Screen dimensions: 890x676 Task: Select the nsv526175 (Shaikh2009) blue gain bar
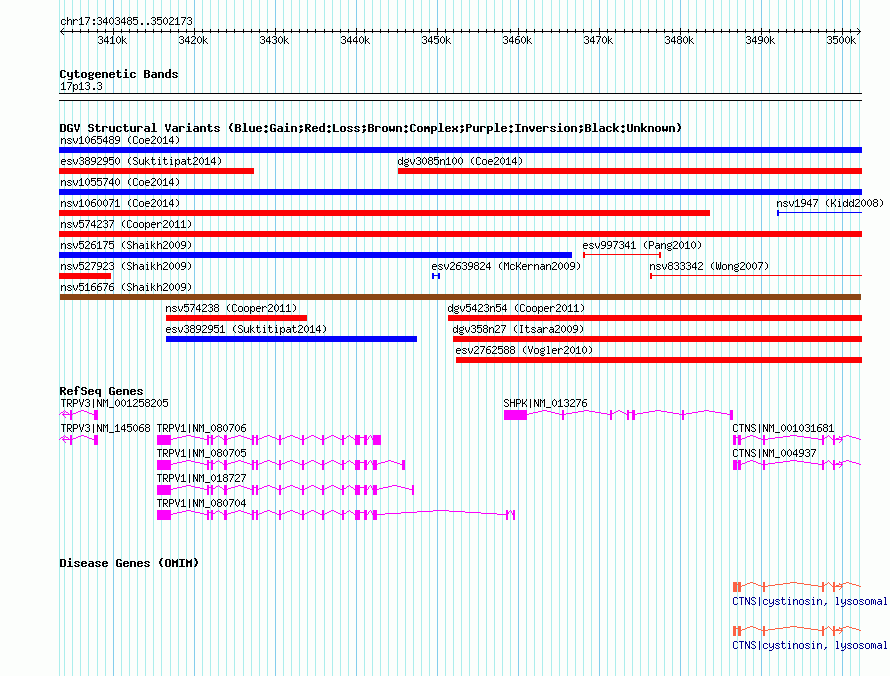click(316, 255)
